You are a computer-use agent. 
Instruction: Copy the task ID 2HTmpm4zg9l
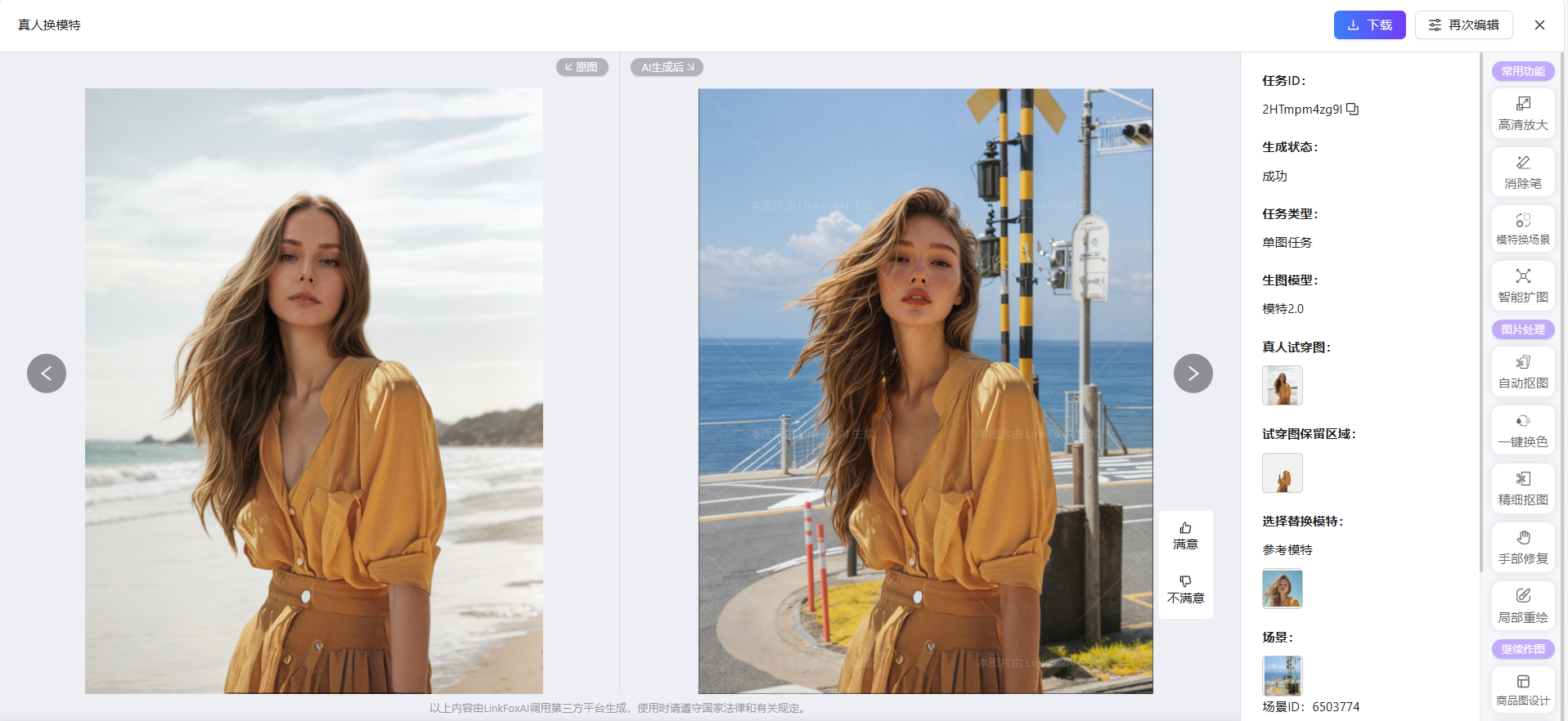1353,109
